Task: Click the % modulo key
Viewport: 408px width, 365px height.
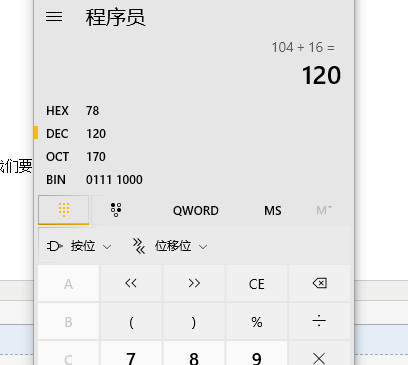Action: coord(257,322)
